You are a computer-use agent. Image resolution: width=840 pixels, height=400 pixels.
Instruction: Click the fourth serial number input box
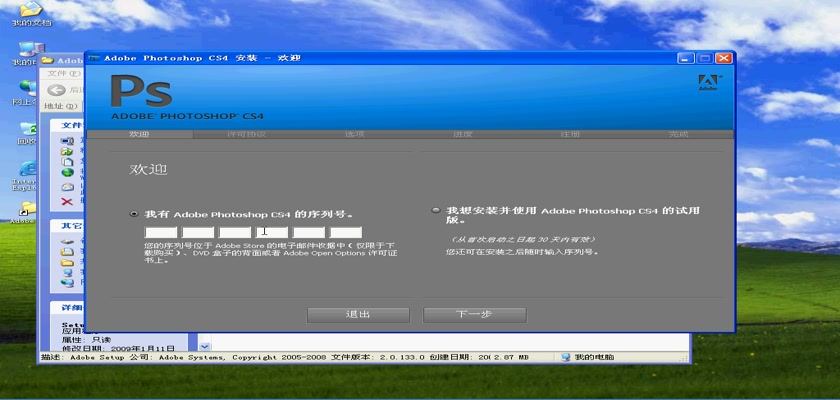point(272,232)
